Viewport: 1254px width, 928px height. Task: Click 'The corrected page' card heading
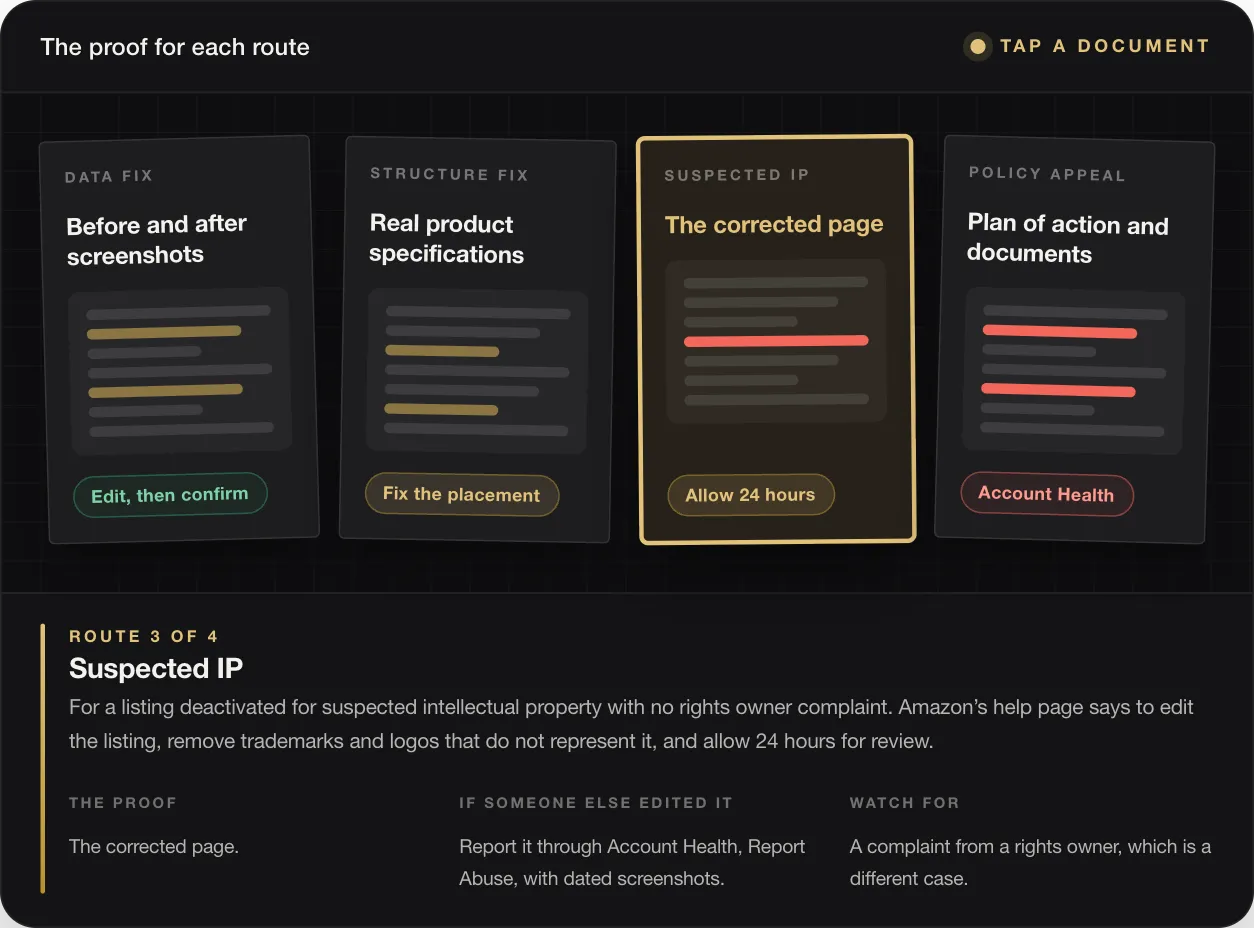pyautogui.click(x=774, y=224)
